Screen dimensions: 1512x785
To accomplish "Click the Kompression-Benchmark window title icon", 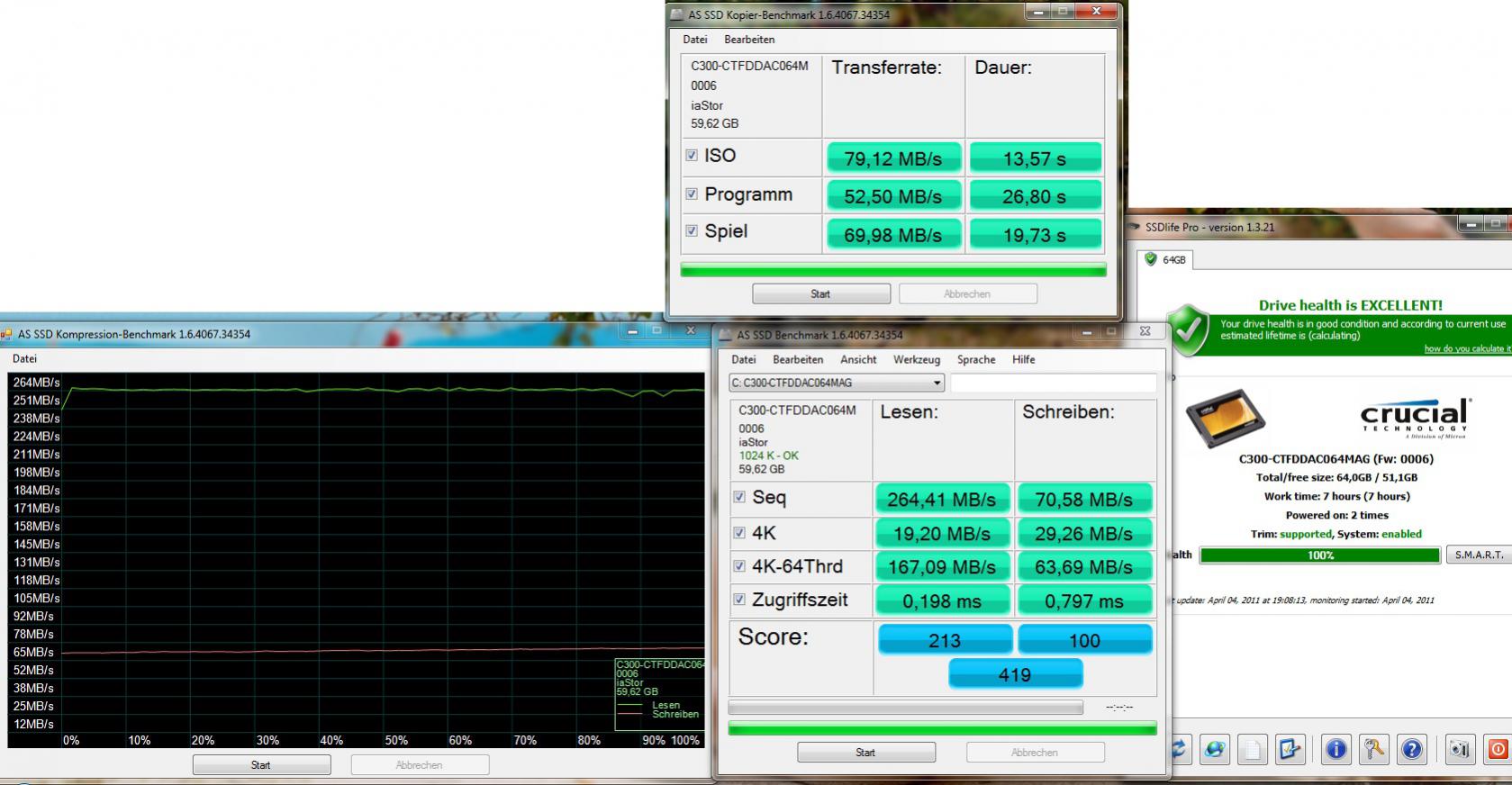I will coord(6,334).
